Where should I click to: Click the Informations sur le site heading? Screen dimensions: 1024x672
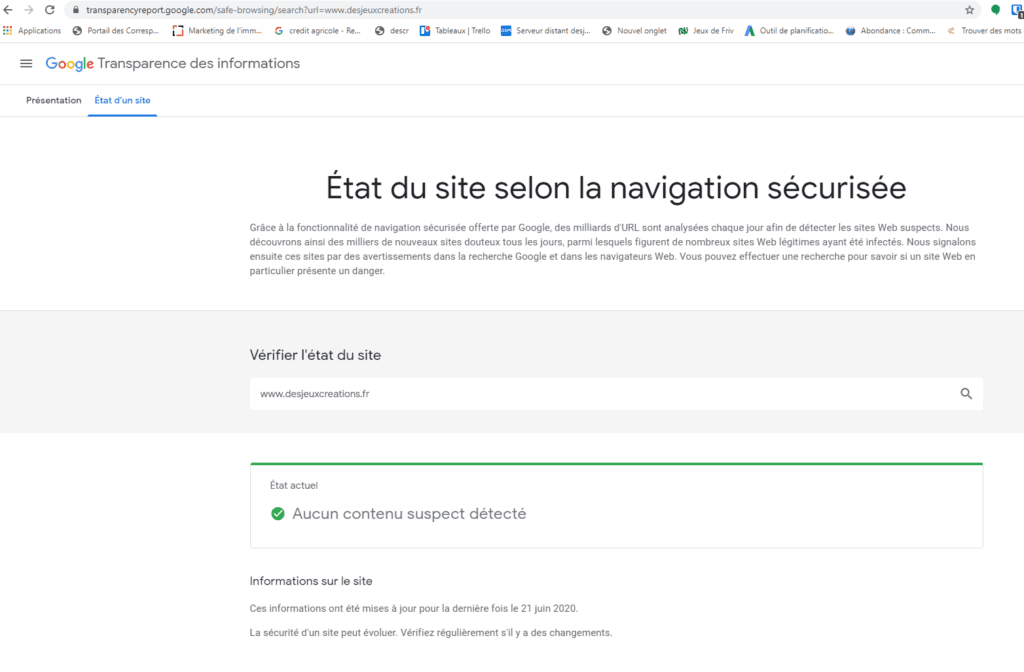point(311,581)
